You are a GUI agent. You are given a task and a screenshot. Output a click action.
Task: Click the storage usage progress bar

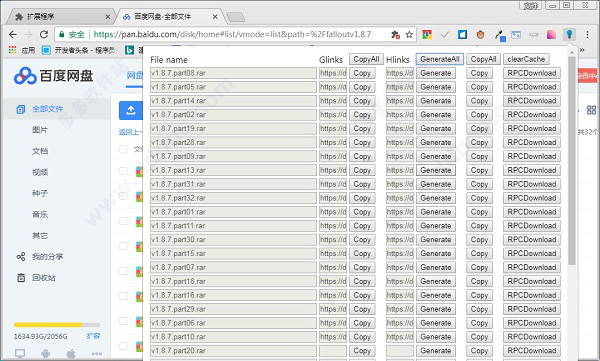click(x=57, y=325)
